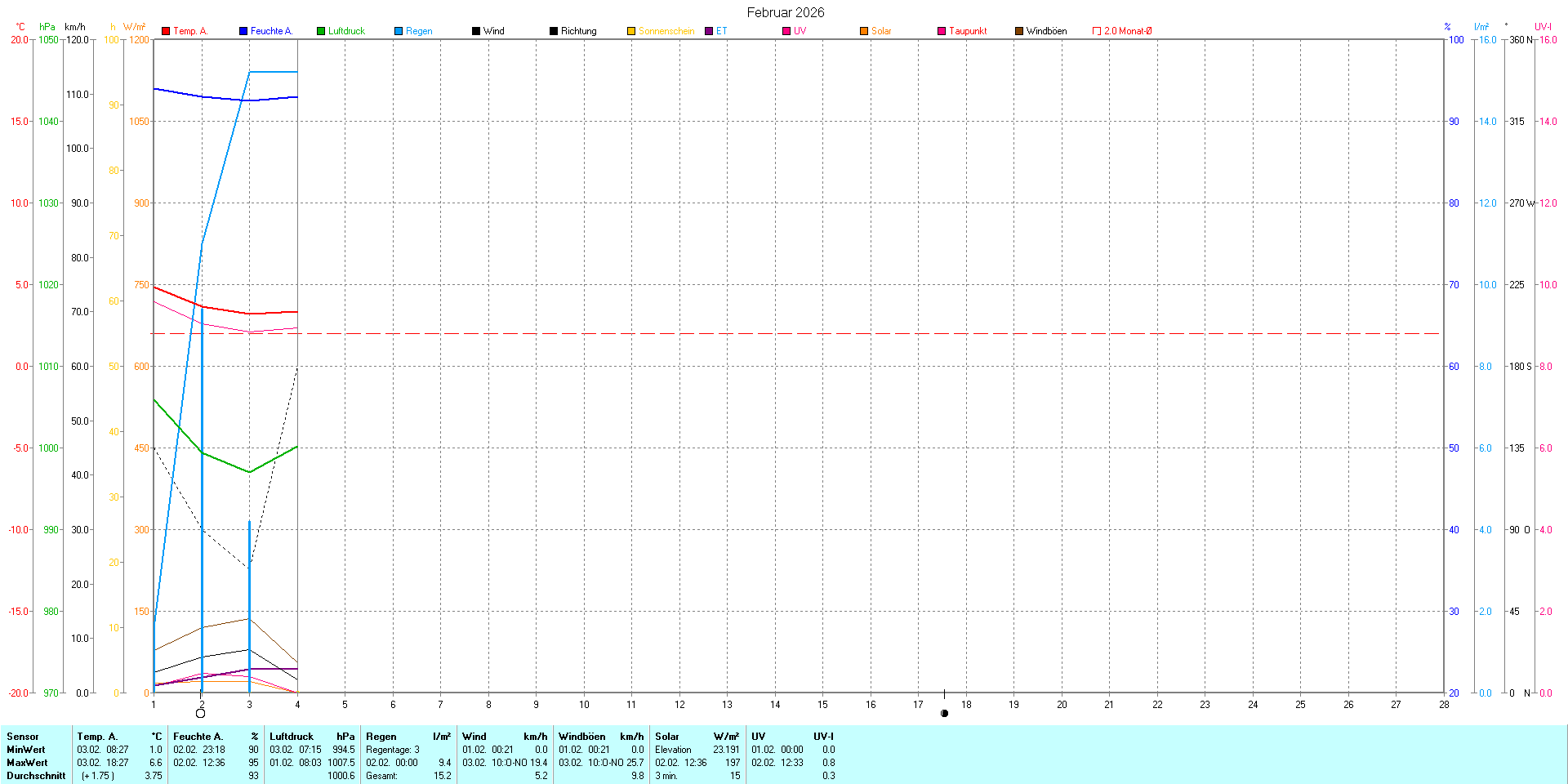
Task: Select the light blue Regen legend swatch
Action: pos(399,31)
